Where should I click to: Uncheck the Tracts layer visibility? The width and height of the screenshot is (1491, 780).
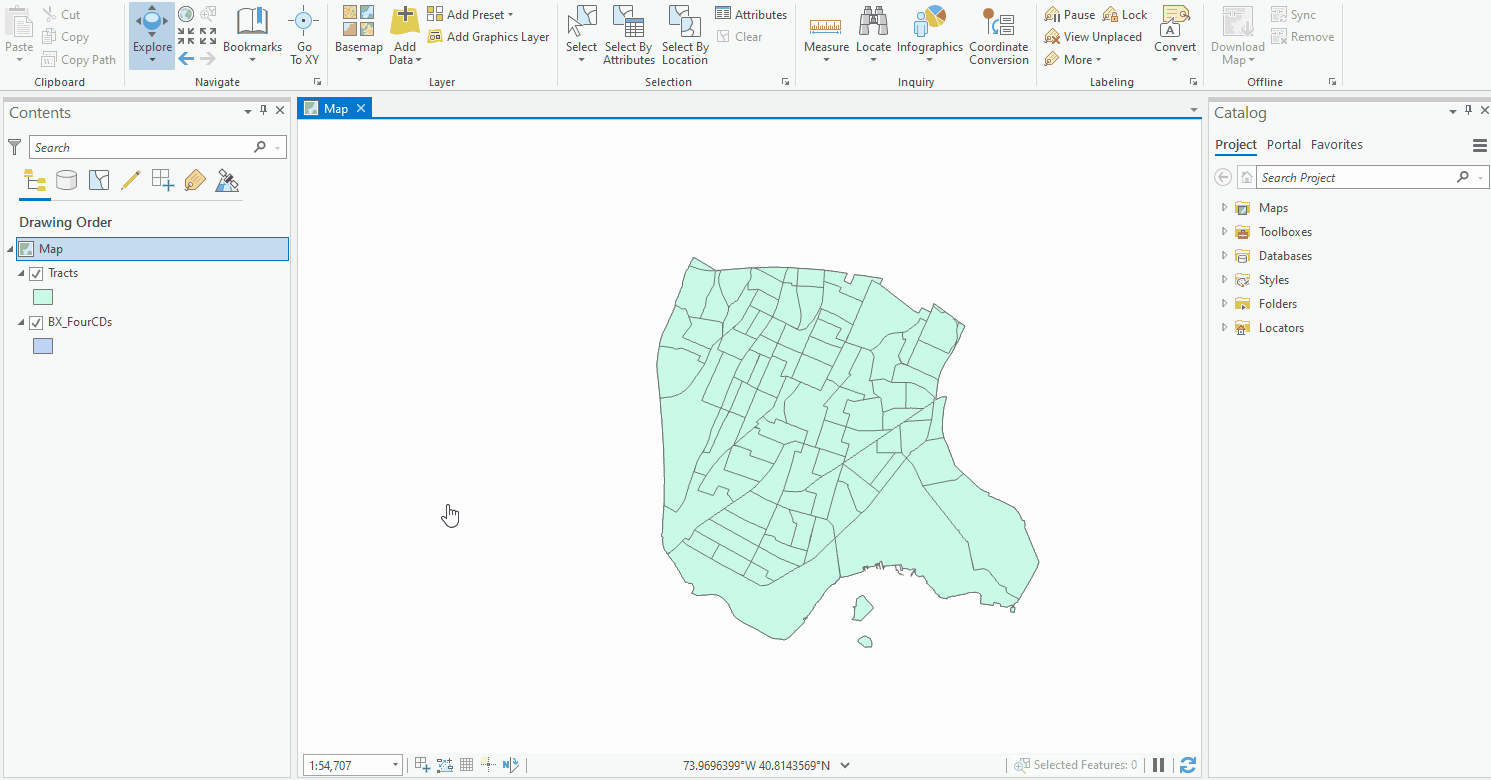coord(36,273)
